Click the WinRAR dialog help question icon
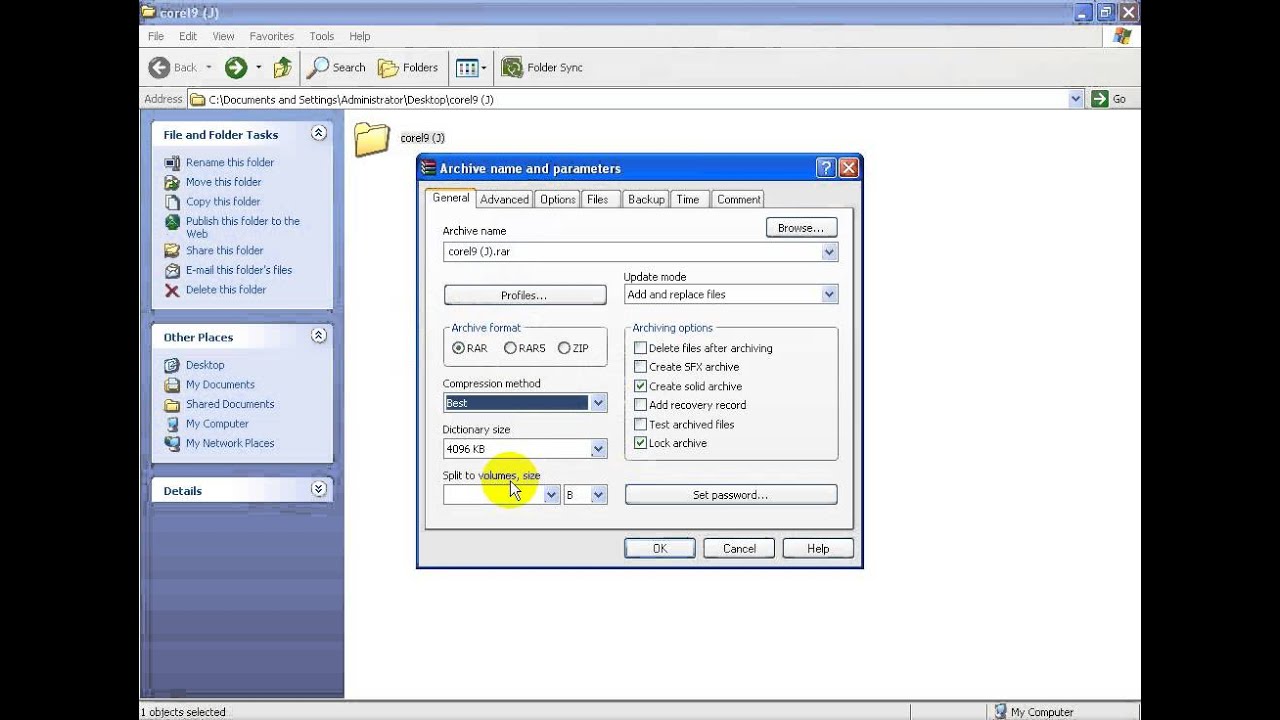1280x720 pixels. 826,168
